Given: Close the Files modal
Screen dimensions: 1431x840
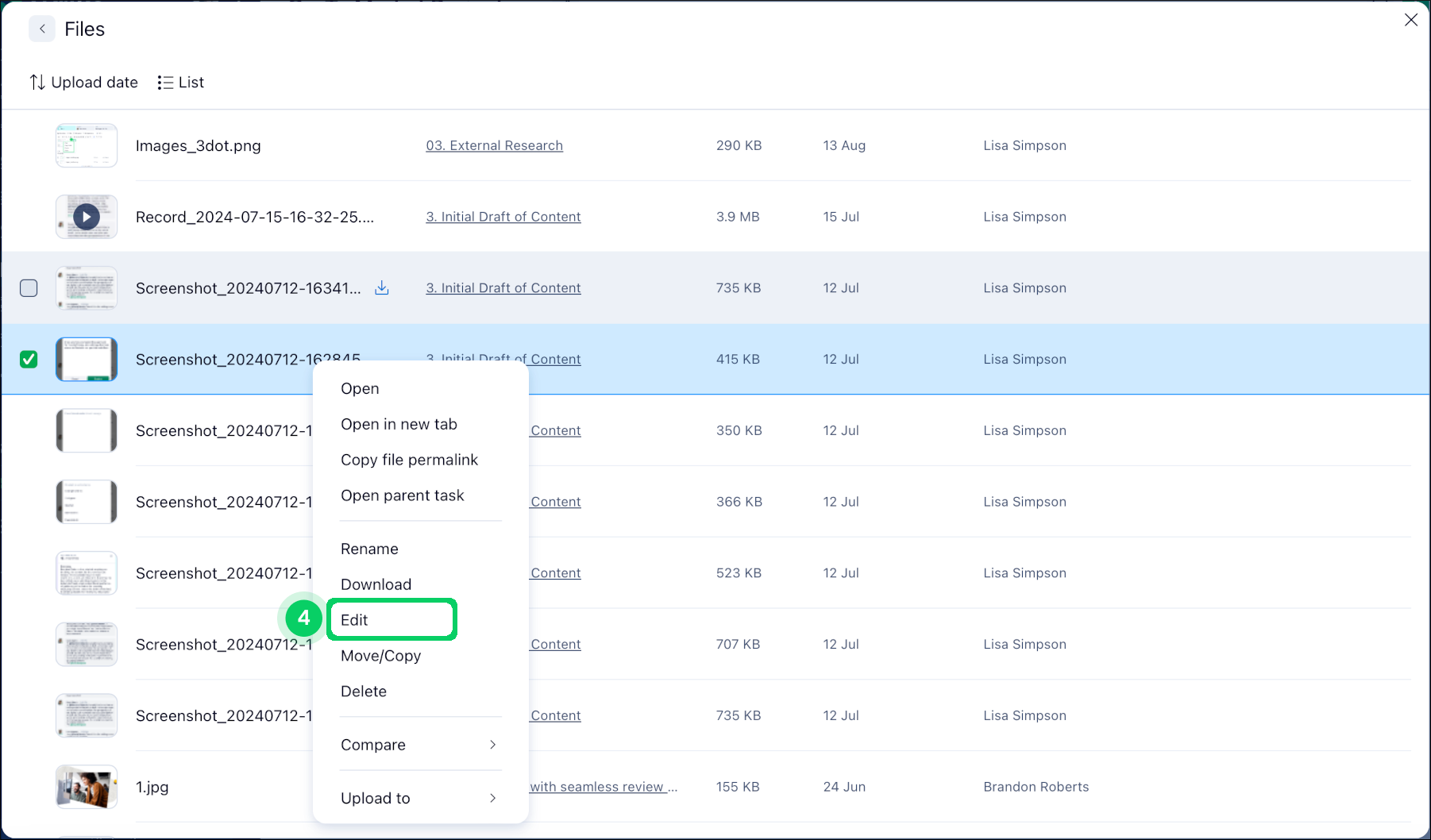Looking at the screenshot, I should (1411, 20).
